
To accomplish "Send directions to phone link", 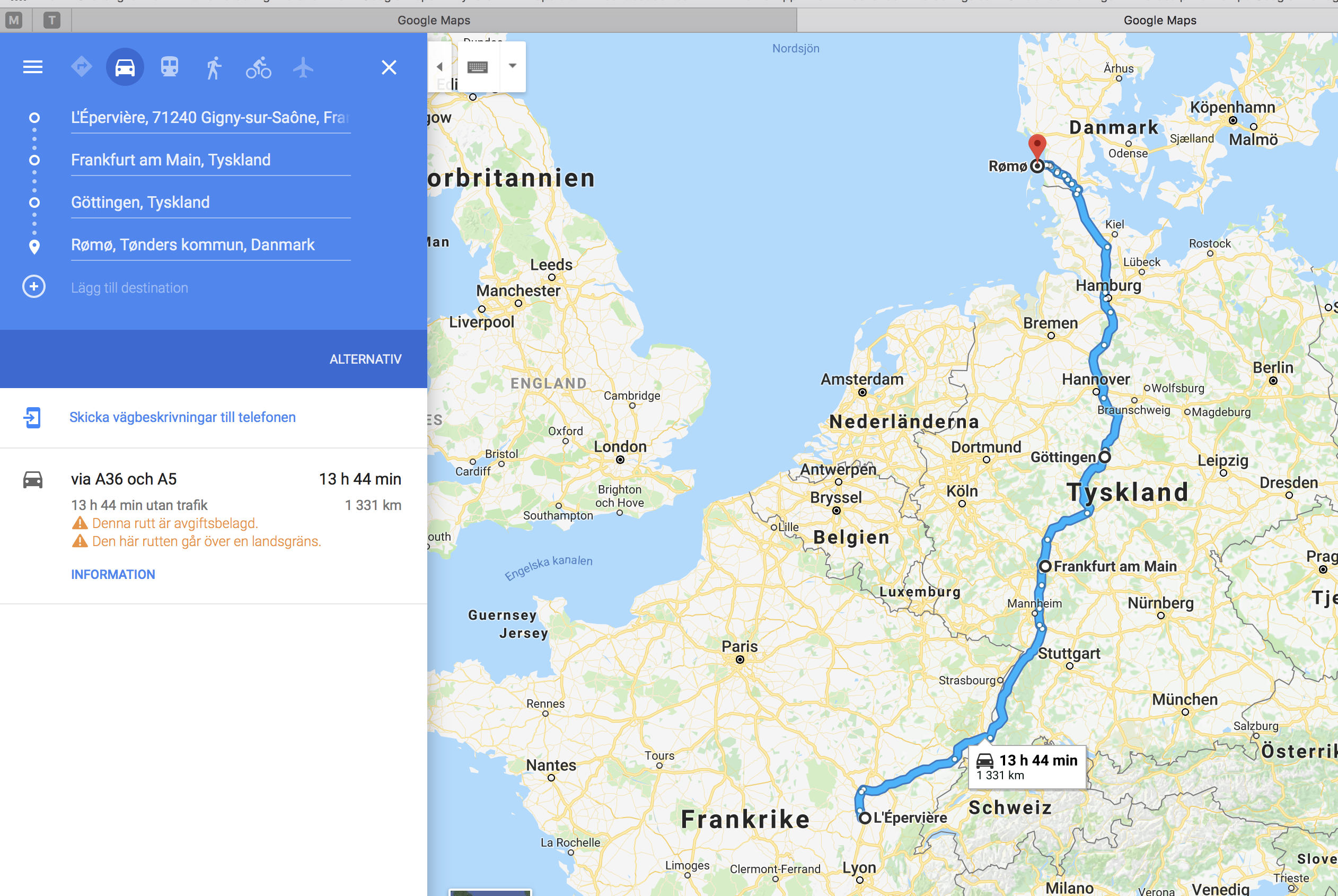I will [x=182, y=418].
